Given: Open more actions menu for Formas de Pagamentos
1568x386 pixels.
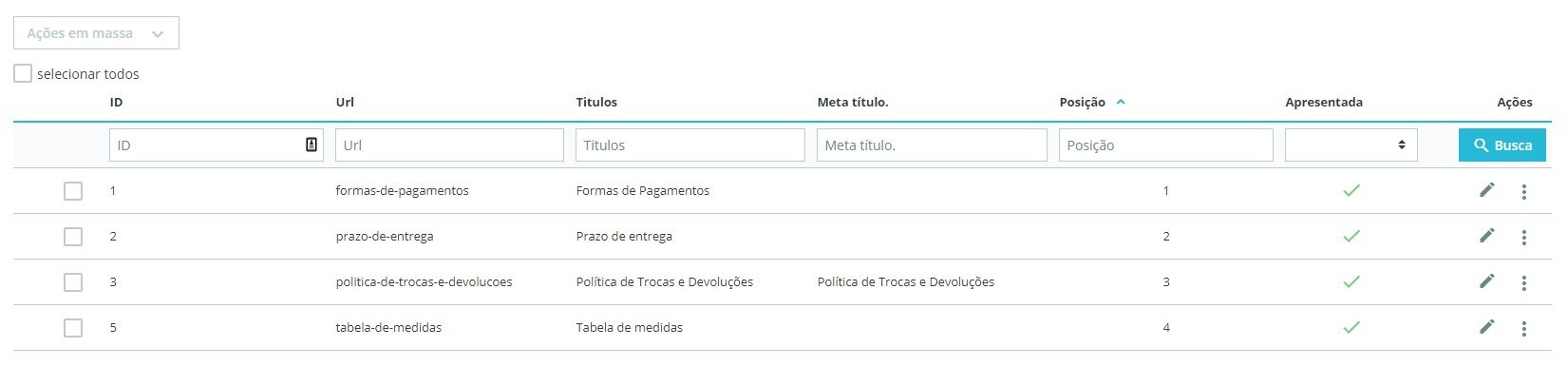Looking at the screenshot, I should [1523, 192].
